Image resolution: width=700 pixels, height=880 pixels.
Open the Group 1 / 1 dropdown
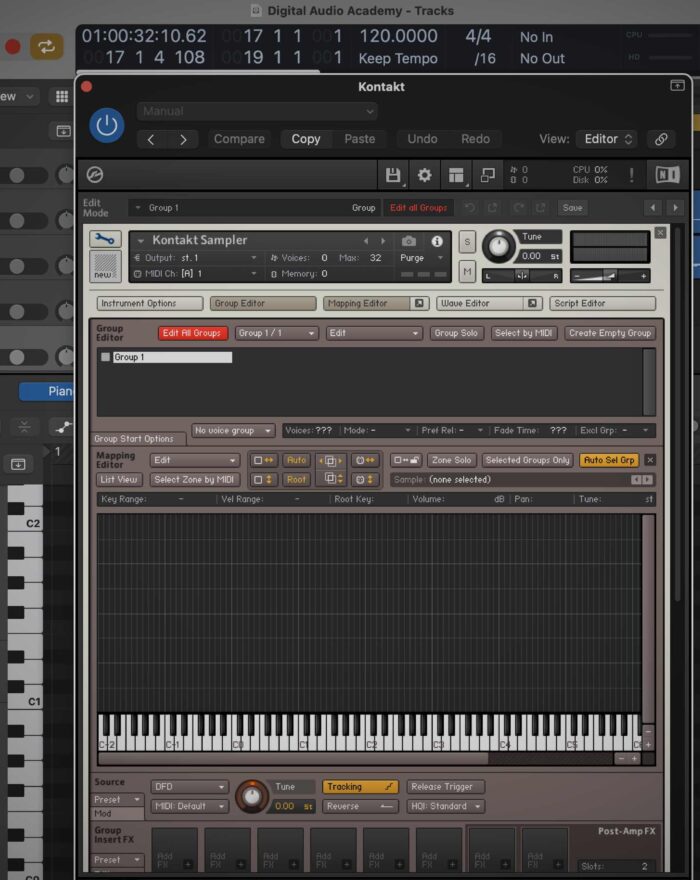tap(277, 333)
